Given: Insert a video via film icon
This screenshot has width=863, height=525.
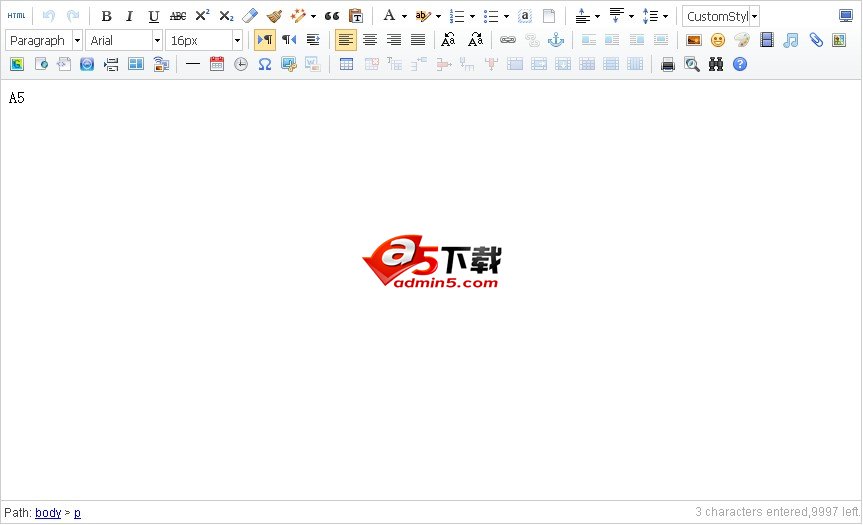Looking at the screenshot, I should pos(767,40).
